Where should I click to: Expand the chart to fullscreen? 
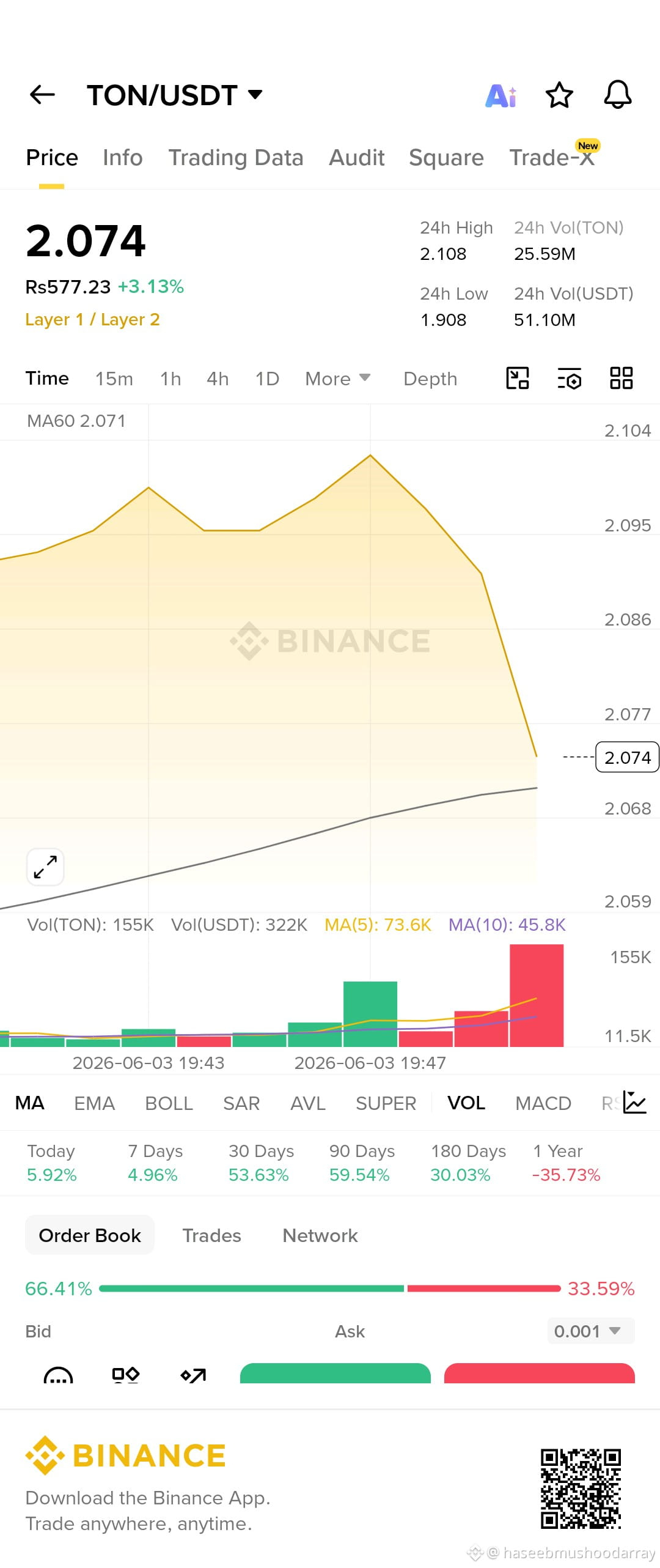(45, 867)
